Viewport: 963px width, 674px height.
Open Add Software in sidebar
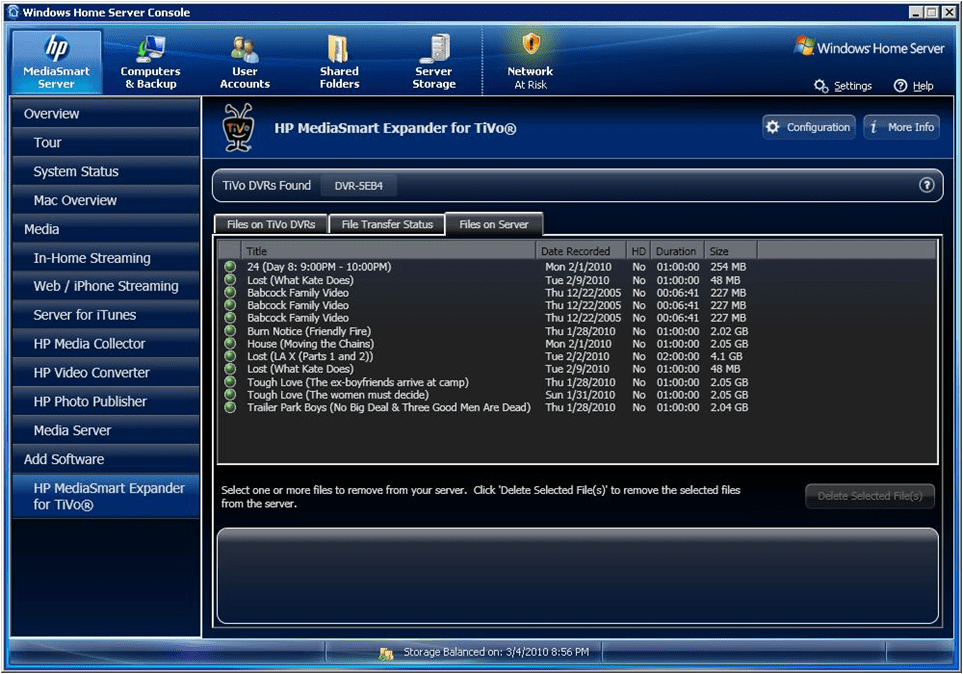[x=106, y=460]
